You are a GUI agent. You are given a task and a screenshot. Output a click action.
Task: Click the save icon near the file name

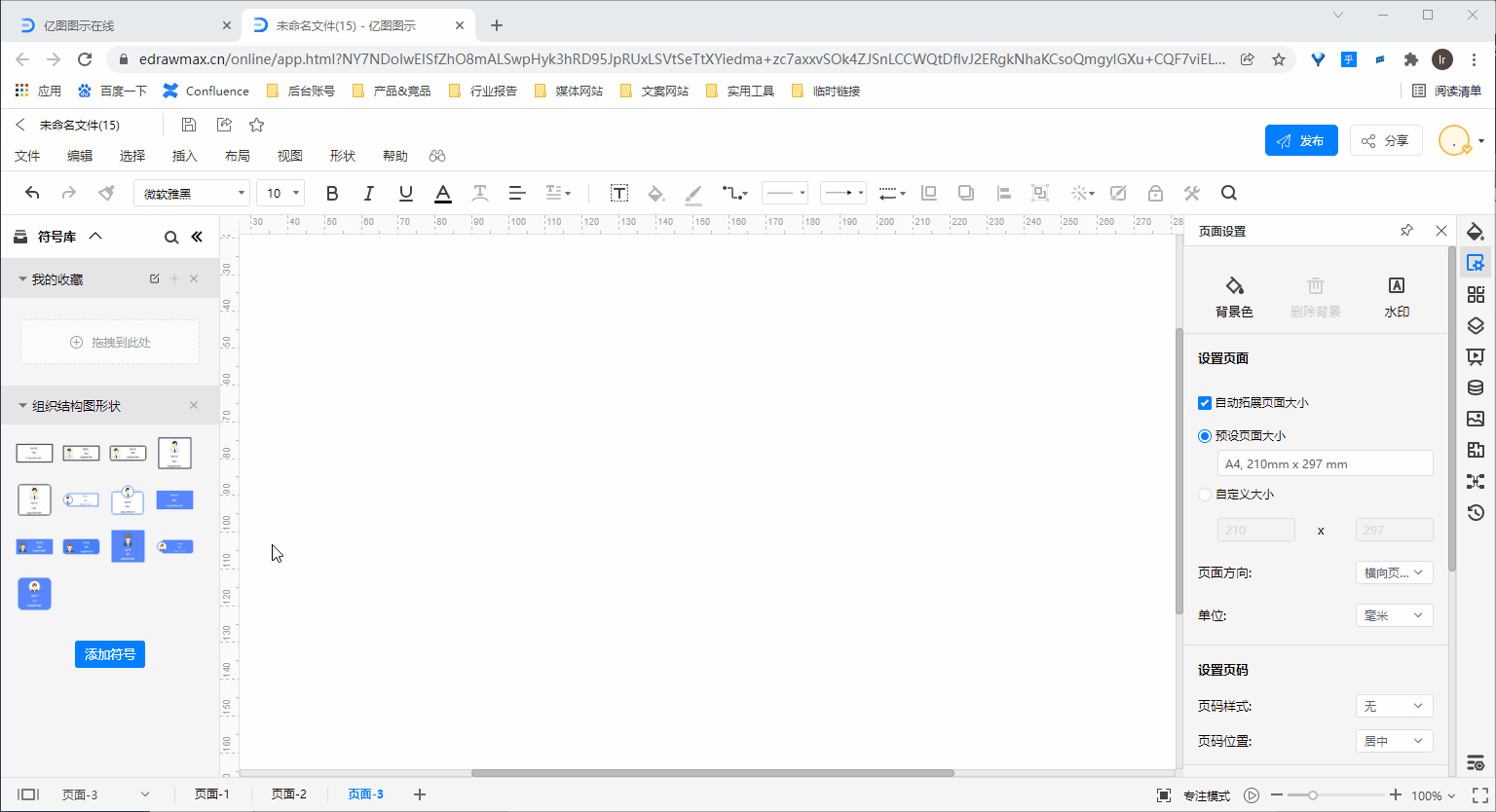pyautogui.click(x=188, y=124)
